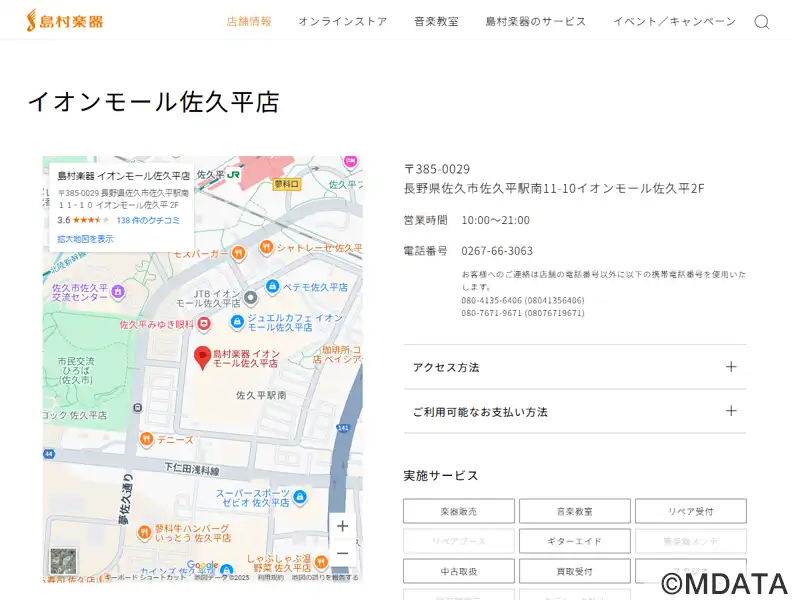Expand the ご利用可能なお支払い方法 section
This screenshot has width=800, height=600.
coord(574,411)
